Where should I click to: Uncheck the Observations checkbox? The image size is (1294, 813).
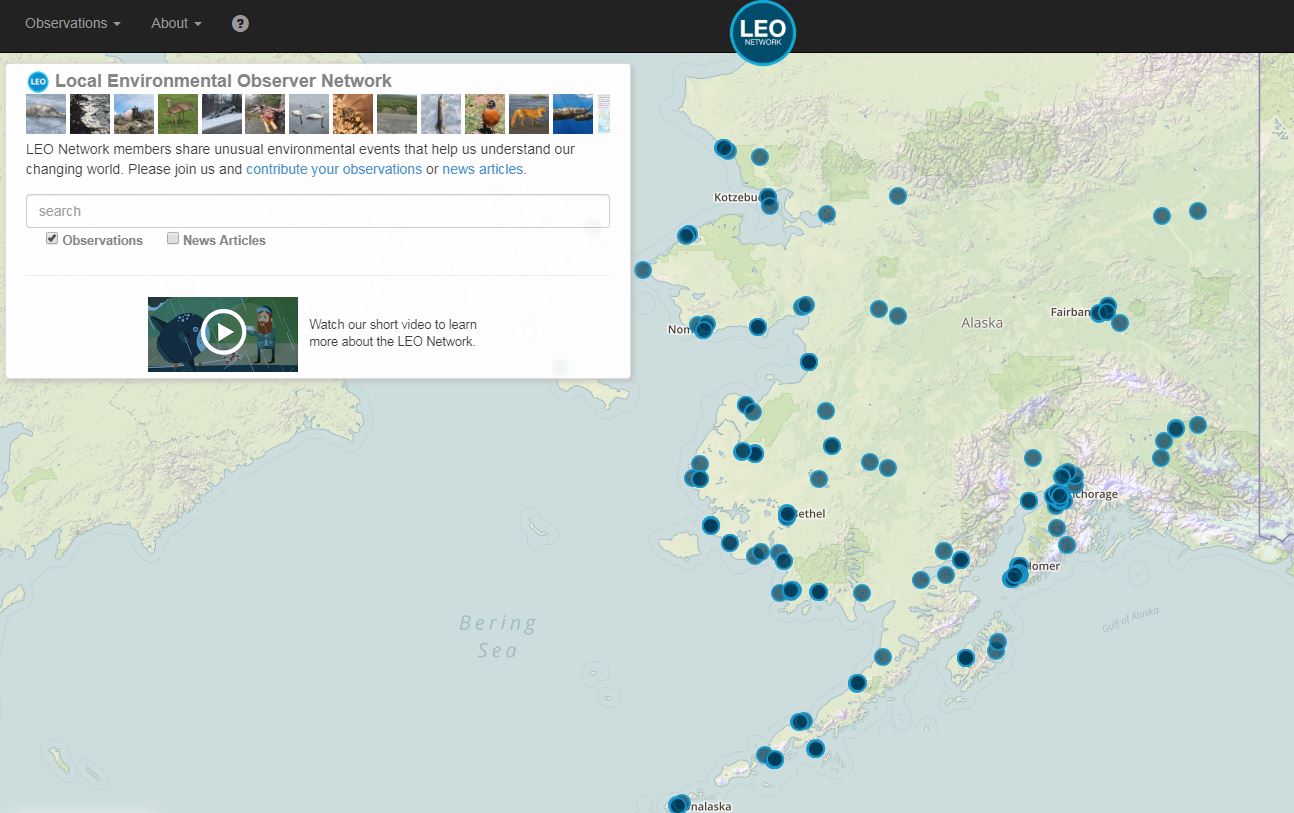[51, 238]
